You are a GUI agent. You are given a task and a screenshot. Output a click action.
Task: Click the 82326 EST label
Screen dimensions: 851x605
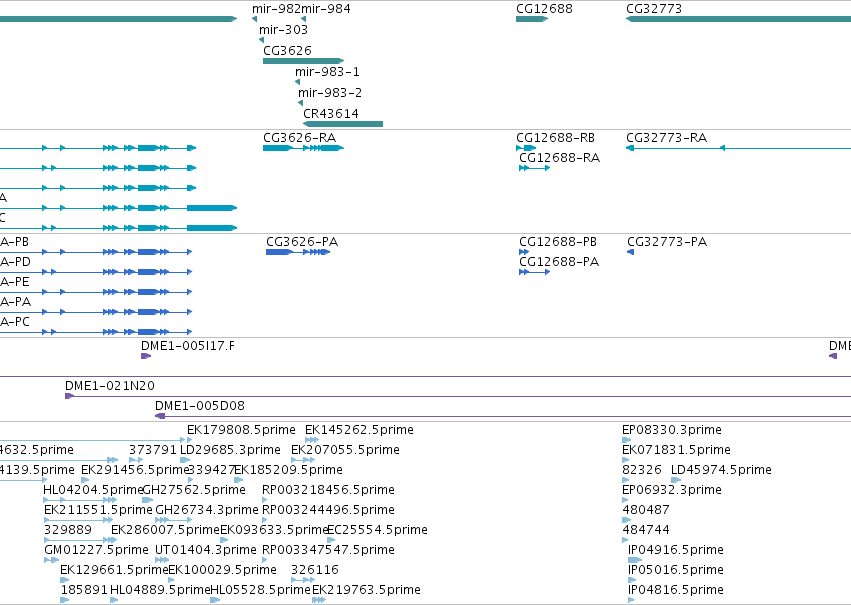[642, 470]
